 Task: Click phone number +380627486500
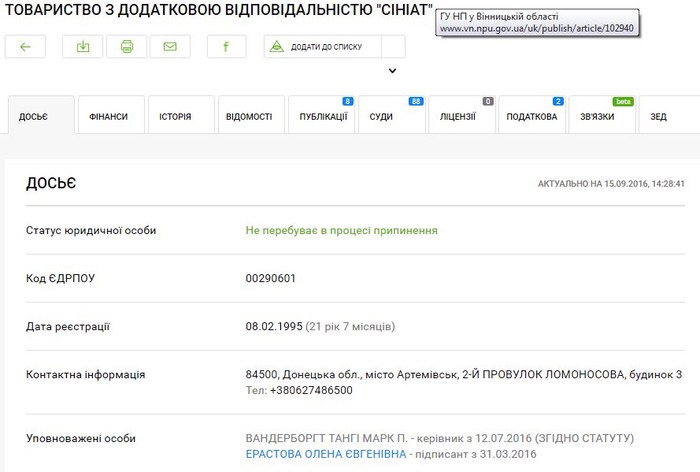(311, 390)
